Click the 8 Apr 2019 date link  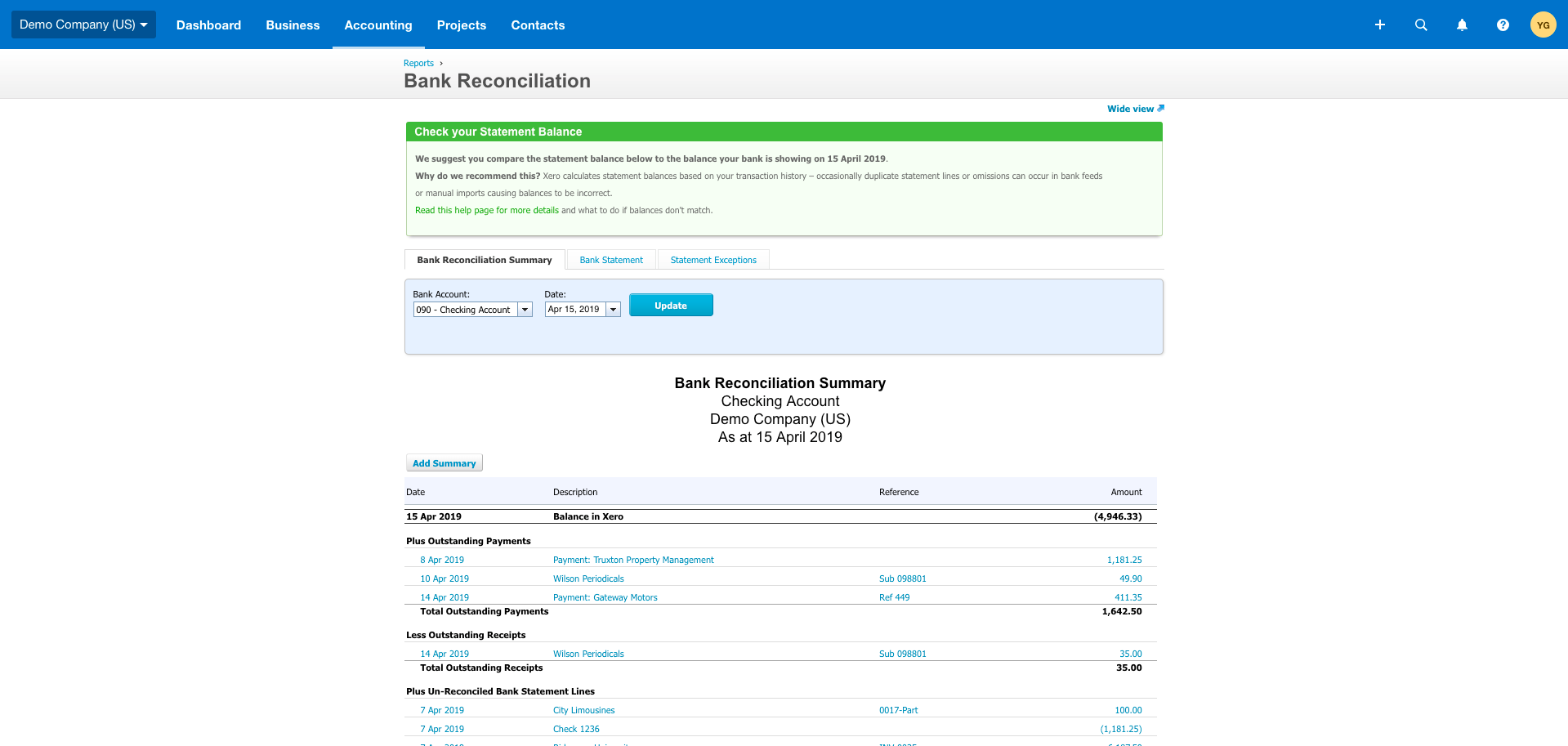pyautogui.click(x=442, y=560)
